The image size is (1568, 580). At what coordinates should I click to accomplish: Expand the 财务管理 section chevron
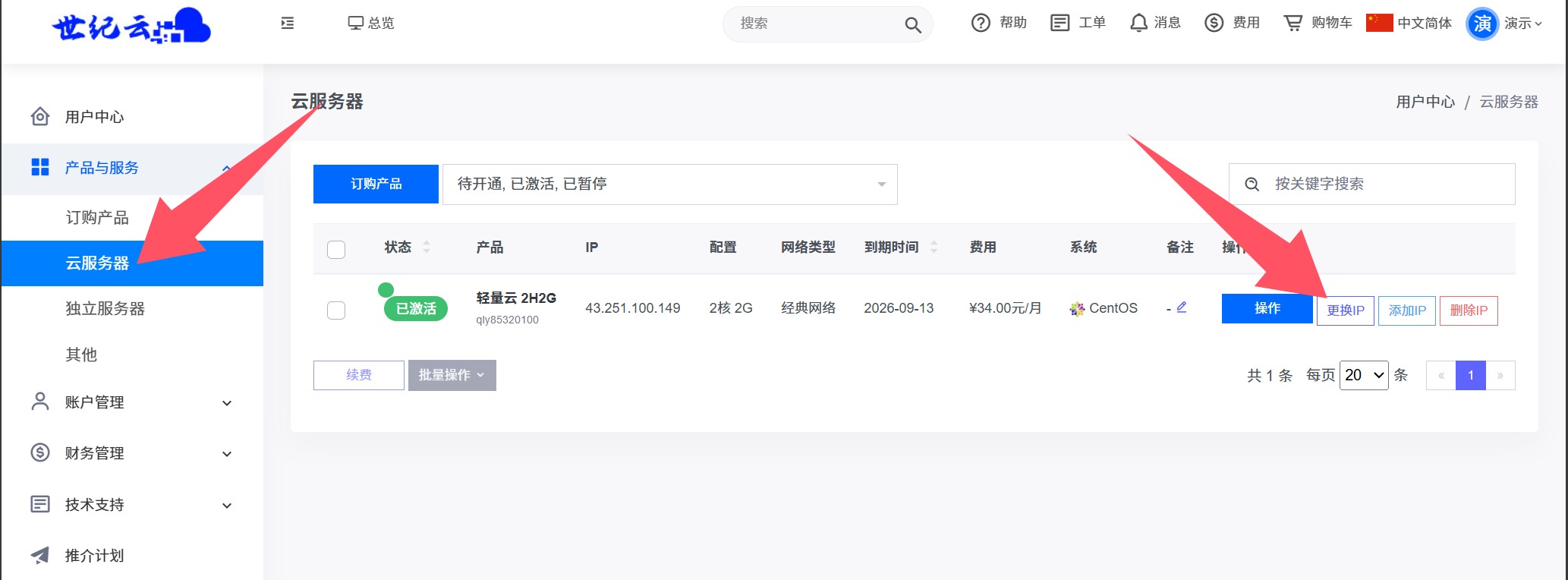226,454
